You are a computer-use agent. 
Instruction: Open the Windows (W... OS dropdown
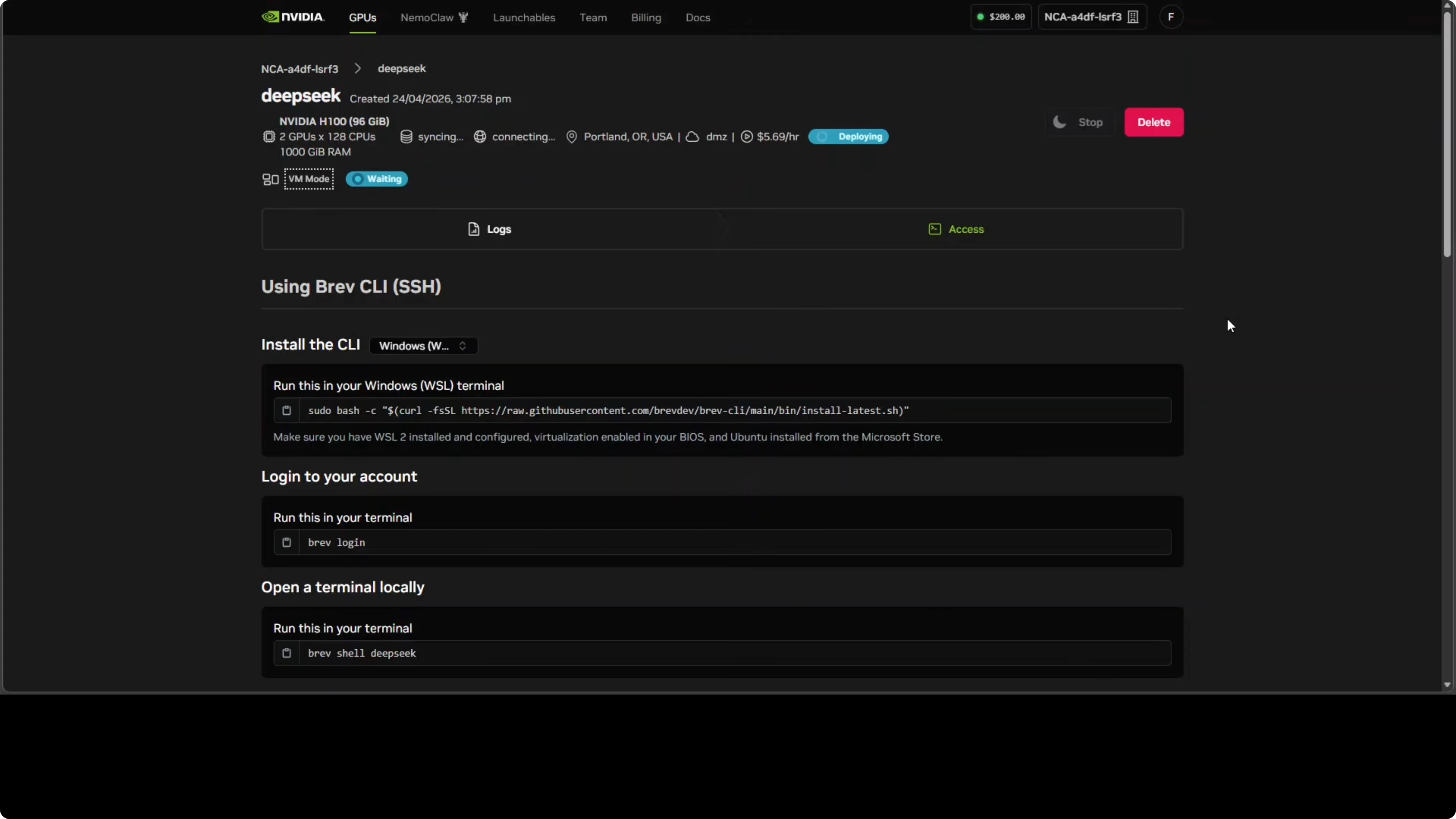click(x=423, y=346)
